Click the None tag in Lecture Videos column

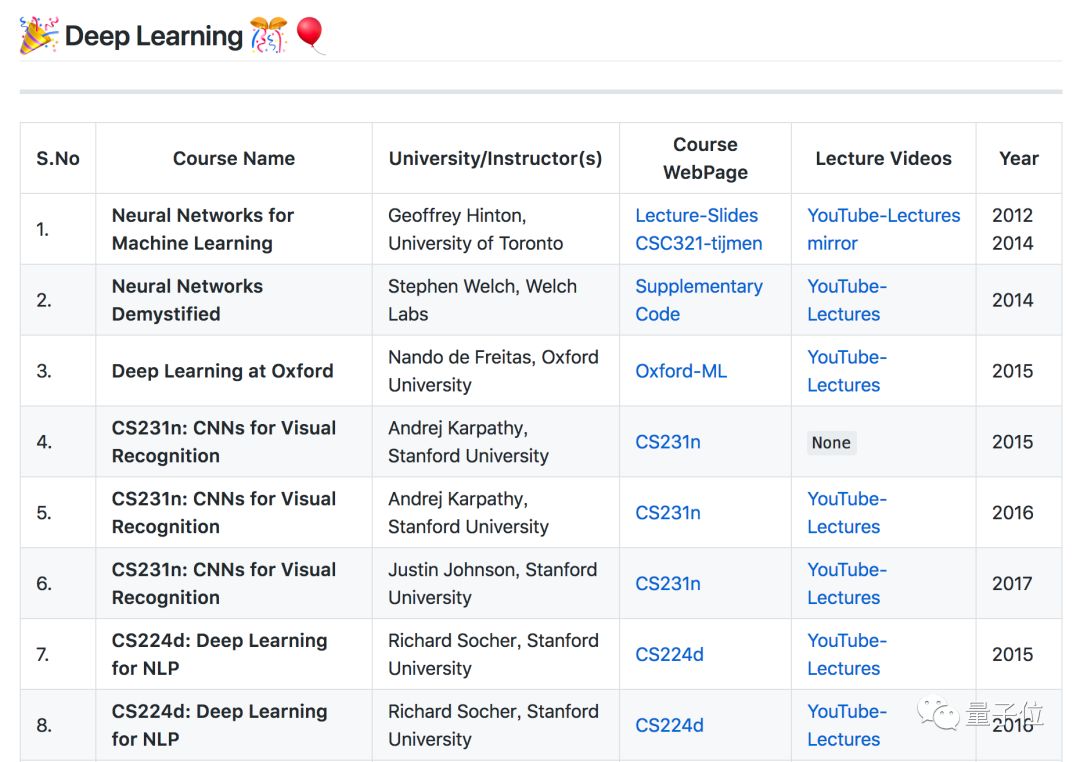tap(831, 443)
